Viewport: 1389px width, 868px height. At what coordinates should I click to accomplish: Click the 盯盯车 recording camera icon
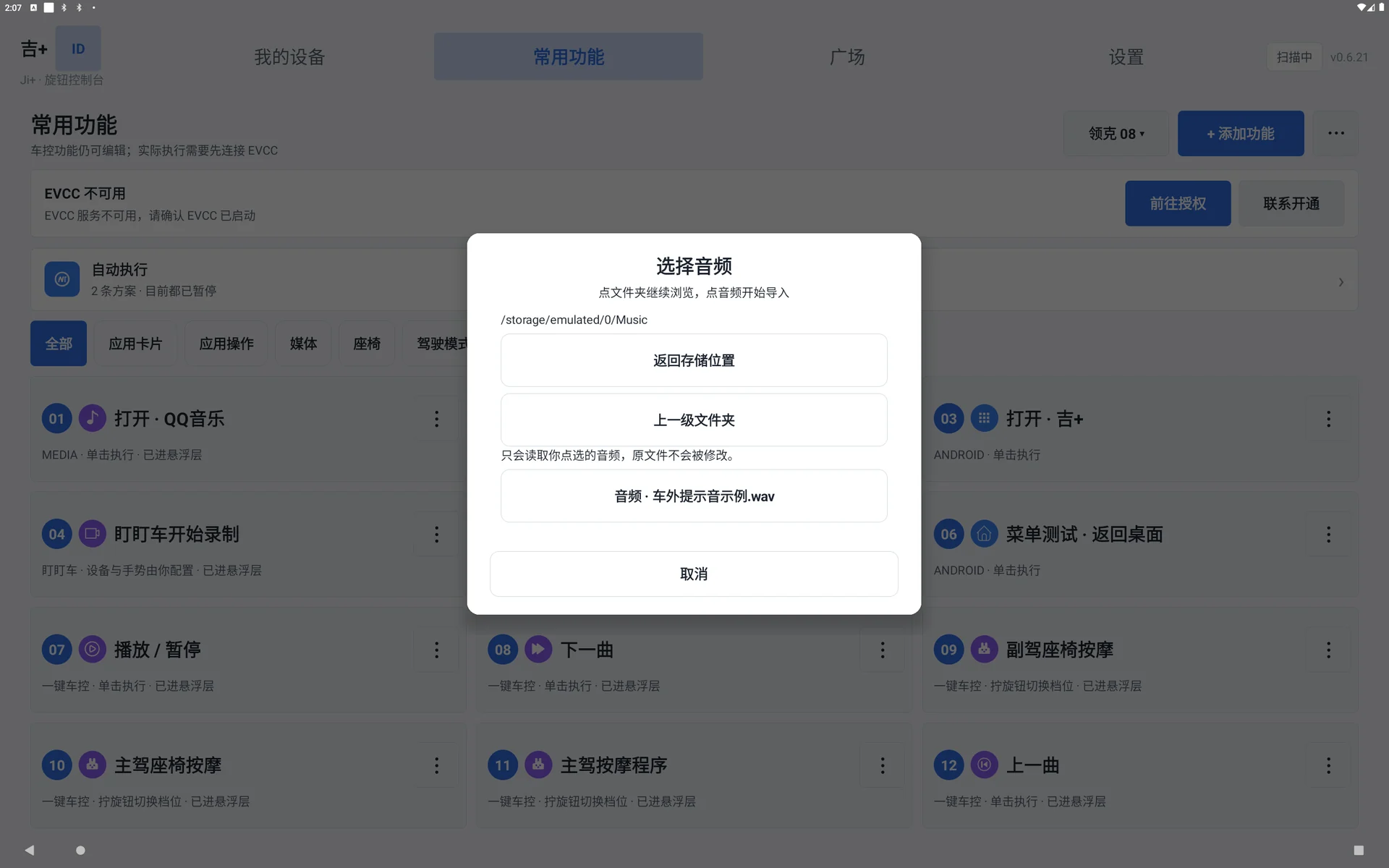click(x=92, y=534)
